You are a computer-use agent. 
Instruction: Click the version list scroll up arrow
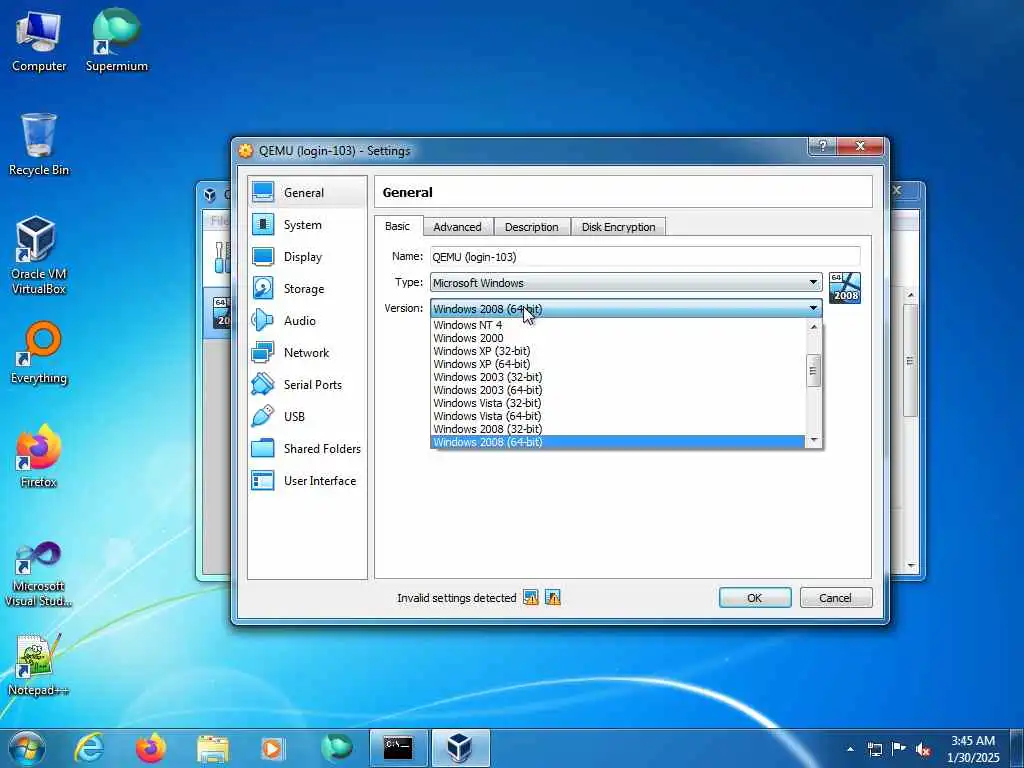pyautogui.click(x=814, y=327)
